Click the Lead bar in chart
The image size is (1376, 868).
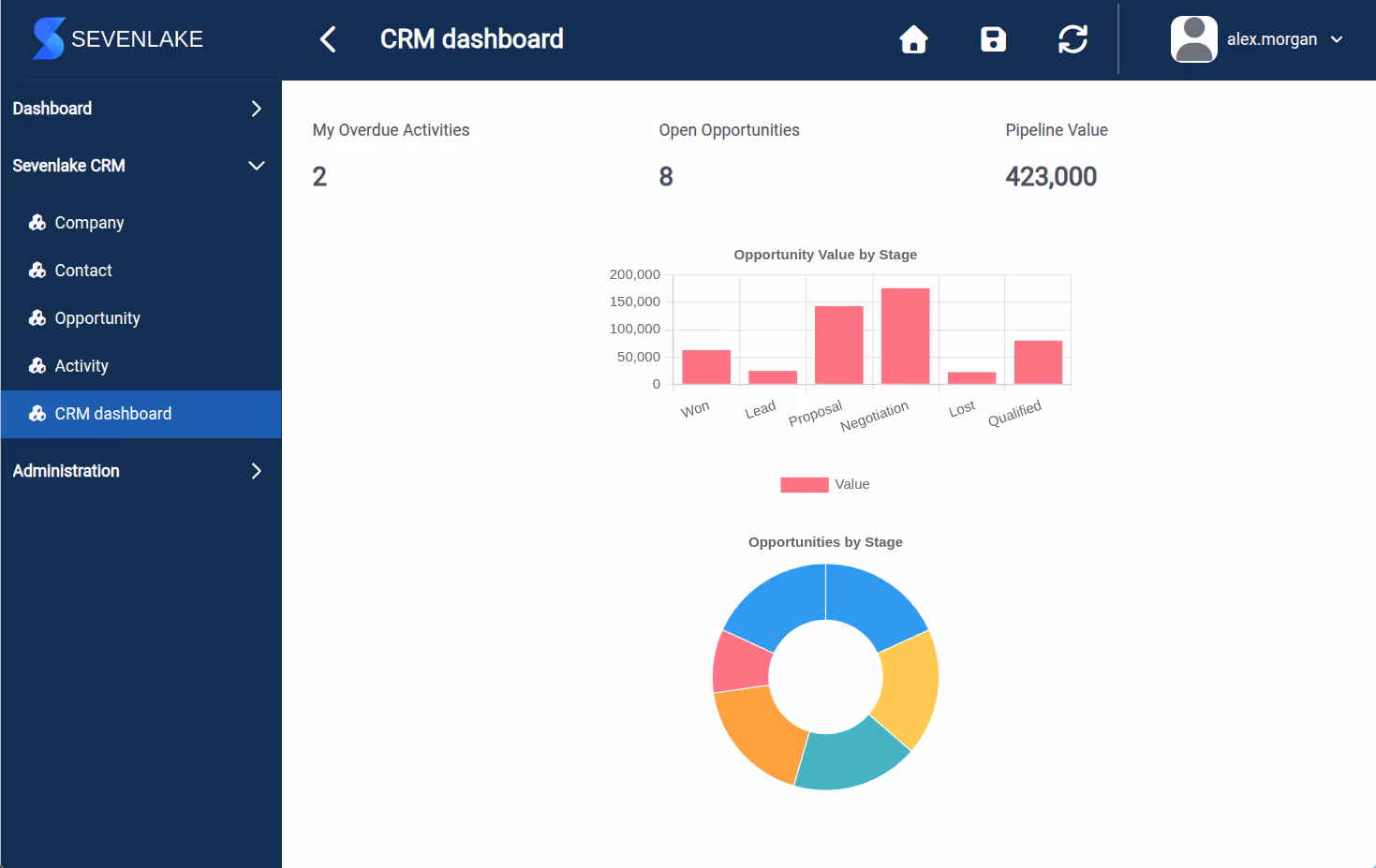(x=773, y=377)
